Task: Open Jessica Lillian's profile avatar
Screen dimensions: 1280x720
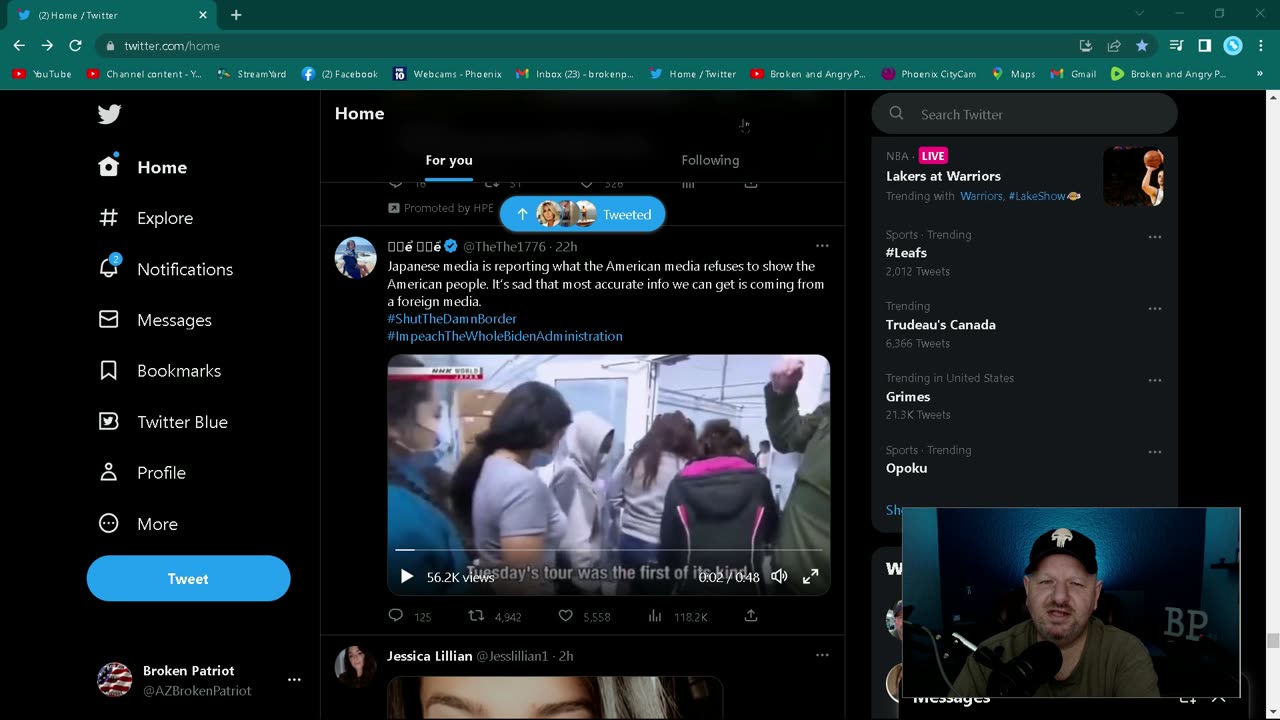Action: (355, 666)
